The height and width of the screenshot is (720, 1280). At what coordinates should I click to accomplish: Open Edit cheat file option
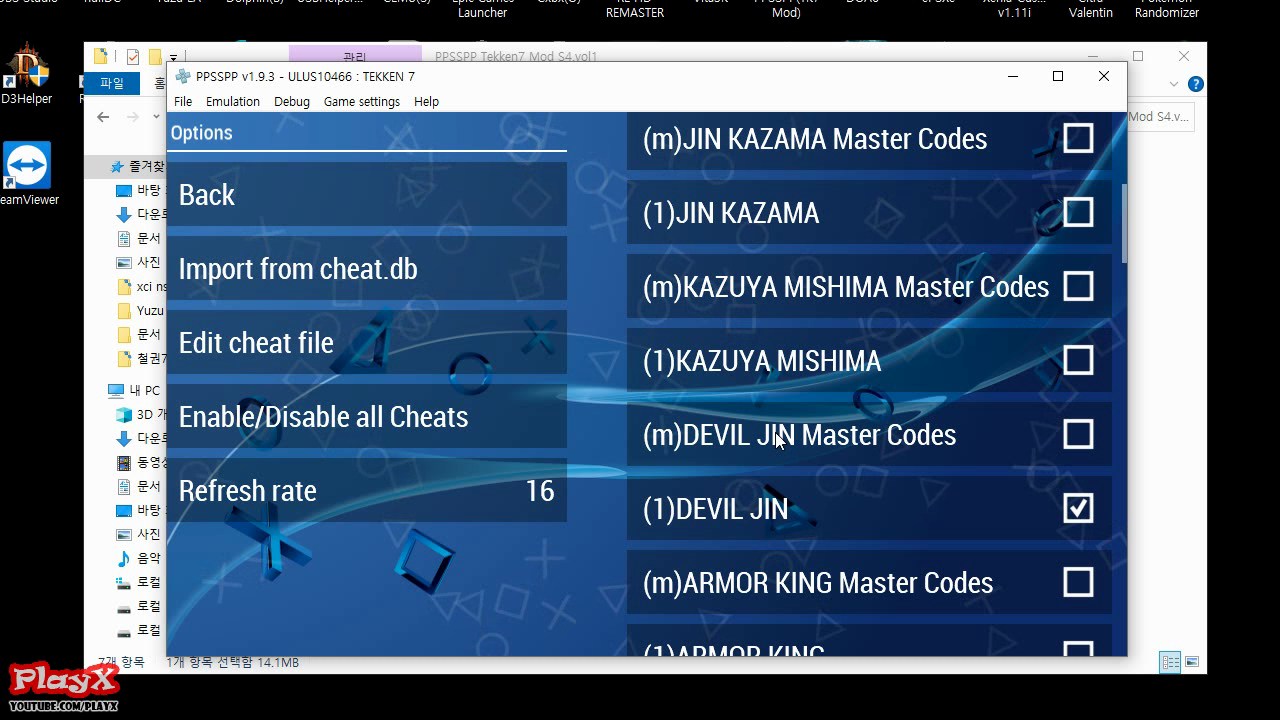pos(366,343)
